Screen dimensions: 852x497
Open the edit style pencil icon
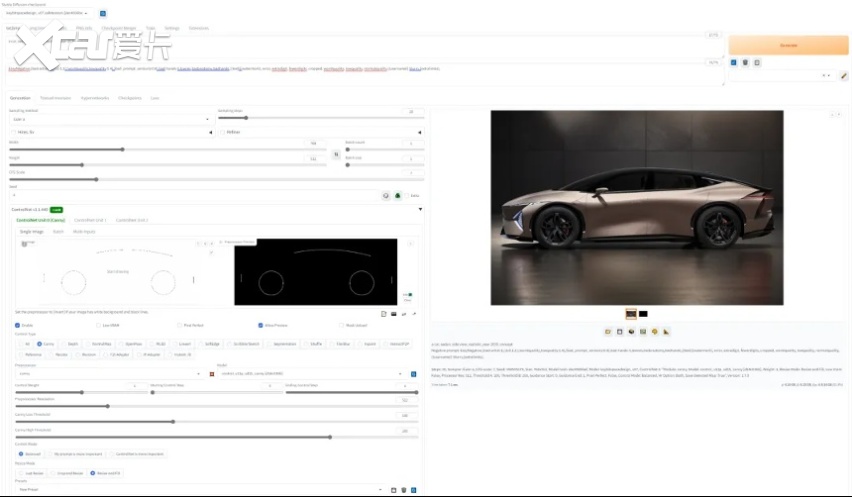tap(843, 75)
